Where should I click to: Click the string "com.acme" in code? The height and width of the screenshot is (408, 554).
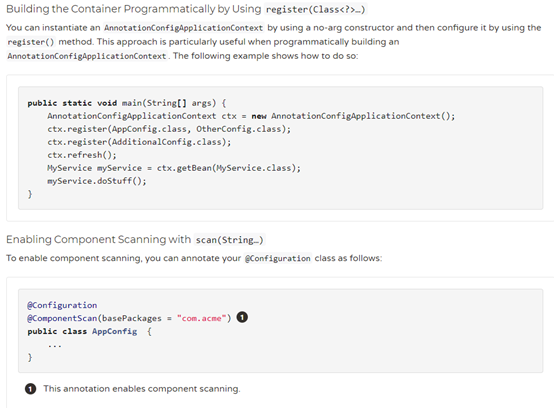(201, 318)
